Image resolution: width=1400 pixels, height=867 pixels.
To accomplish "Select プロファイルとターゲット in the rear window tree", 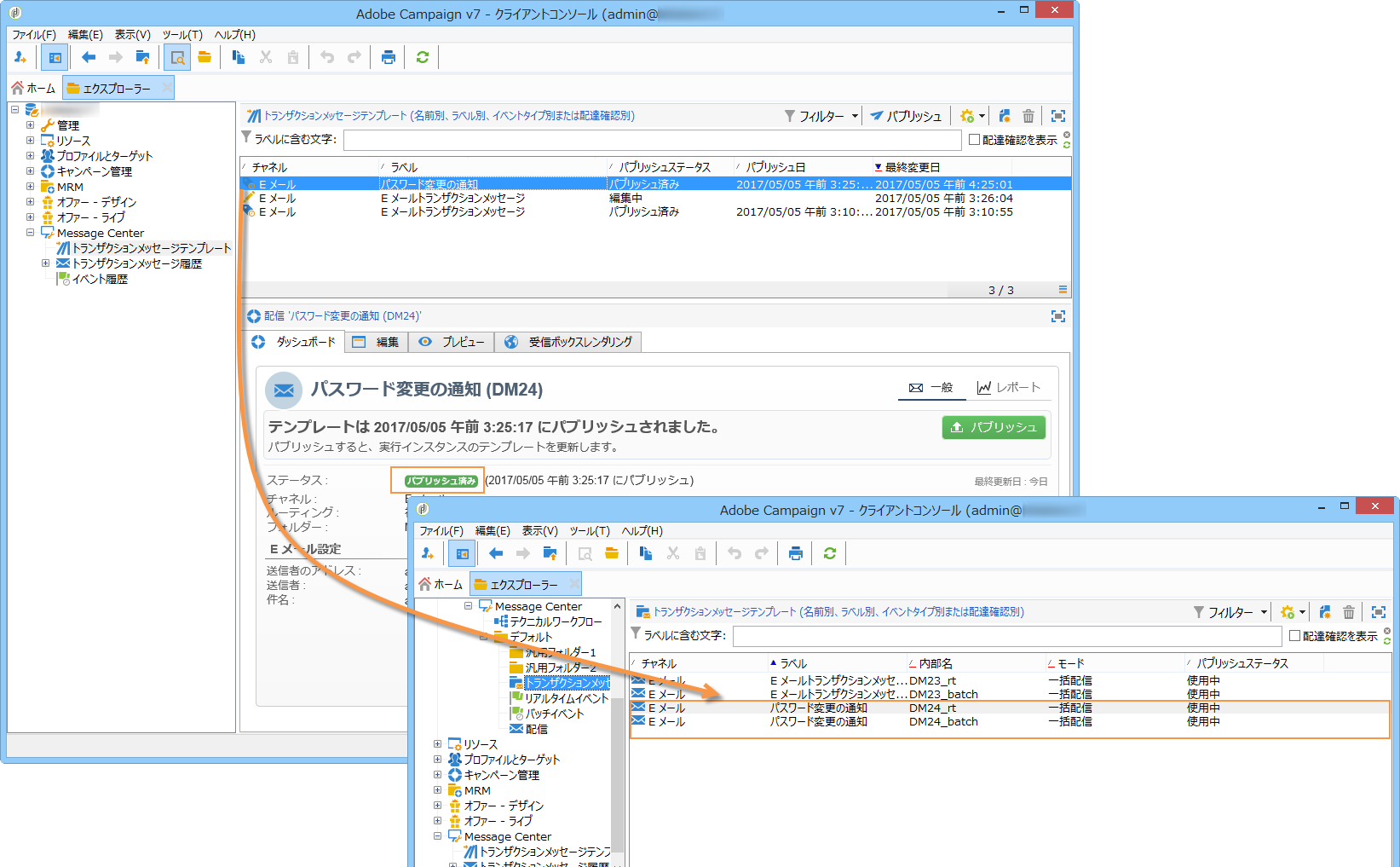I will (x=105, y=156).
